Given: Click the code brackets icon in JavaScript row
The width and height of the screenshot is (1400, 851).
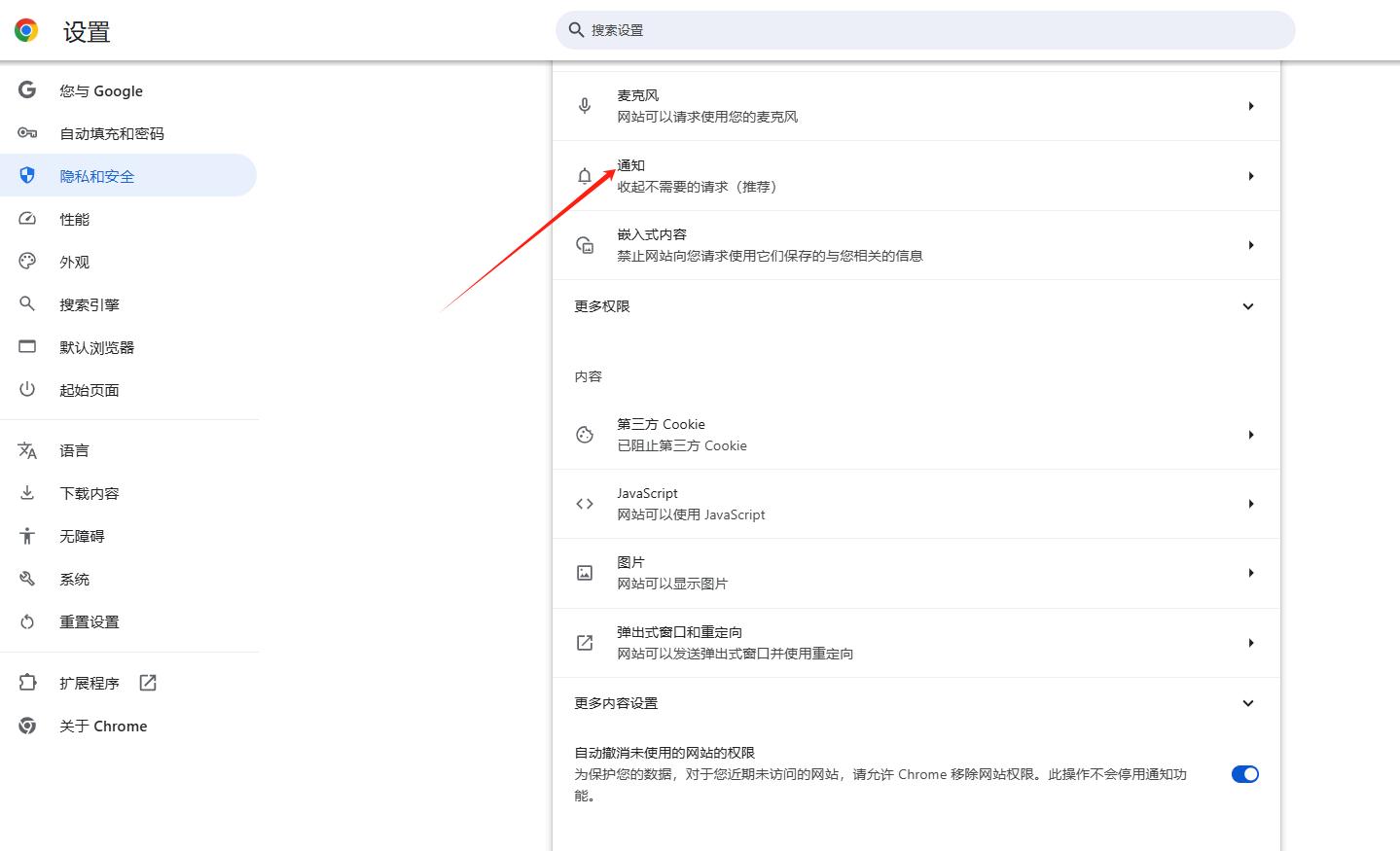Looking at the screenshot, I should point(585,504).
